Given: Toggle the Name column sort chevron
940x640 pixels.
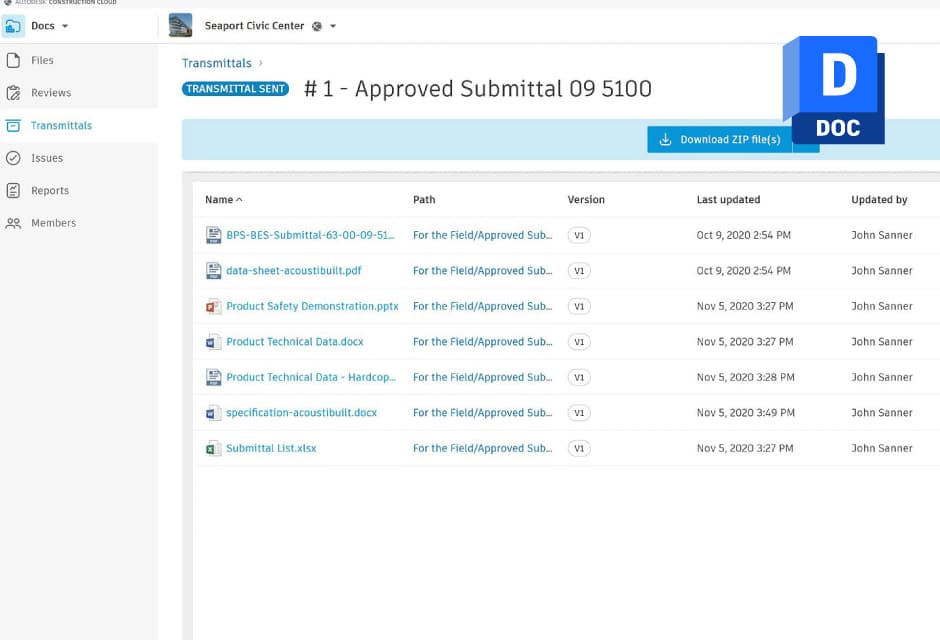Looking at the screenshot, I should [240, 199].
